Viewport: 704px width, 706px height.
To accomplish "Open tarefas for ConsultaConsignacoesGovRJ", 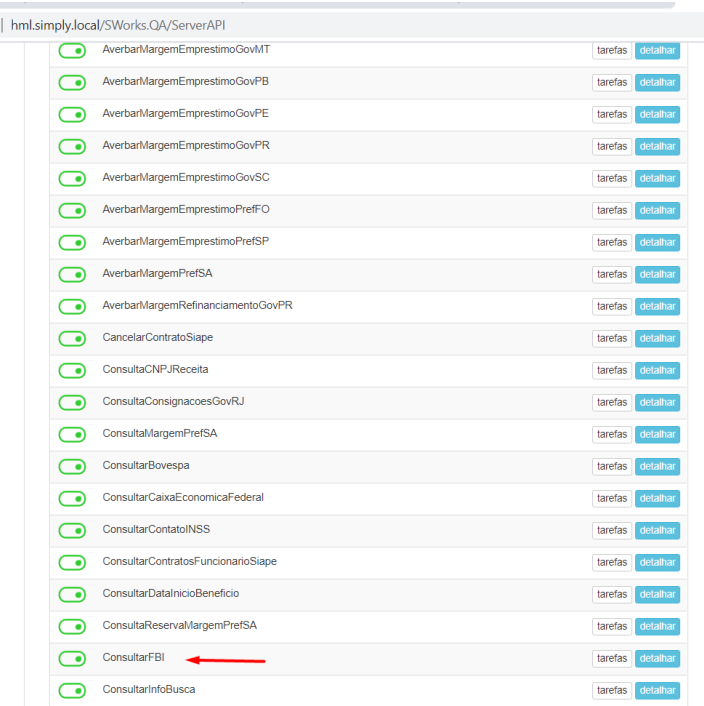I will 612,402.
